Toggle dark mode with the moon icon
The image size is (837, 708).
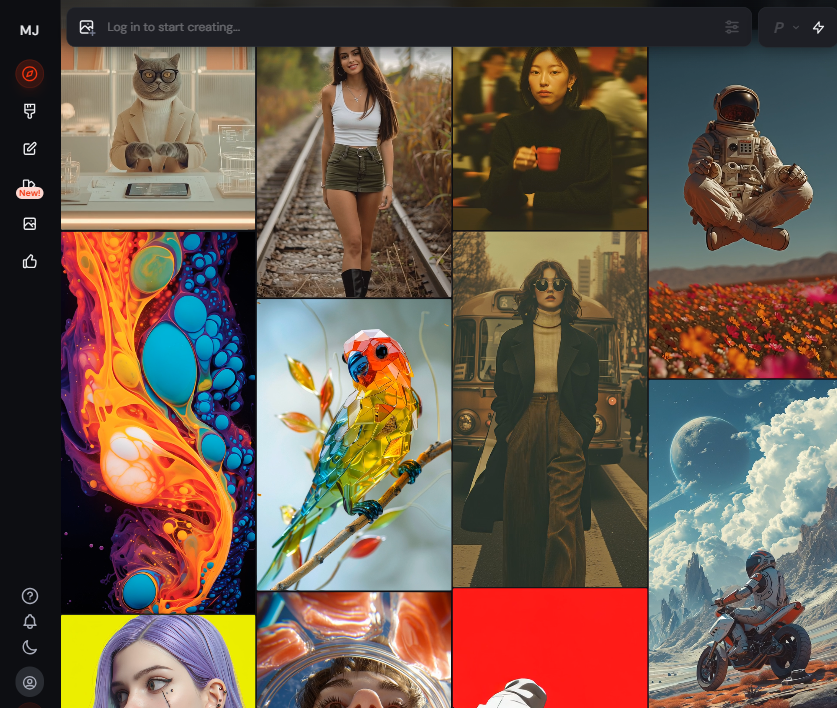click(29, 648)
